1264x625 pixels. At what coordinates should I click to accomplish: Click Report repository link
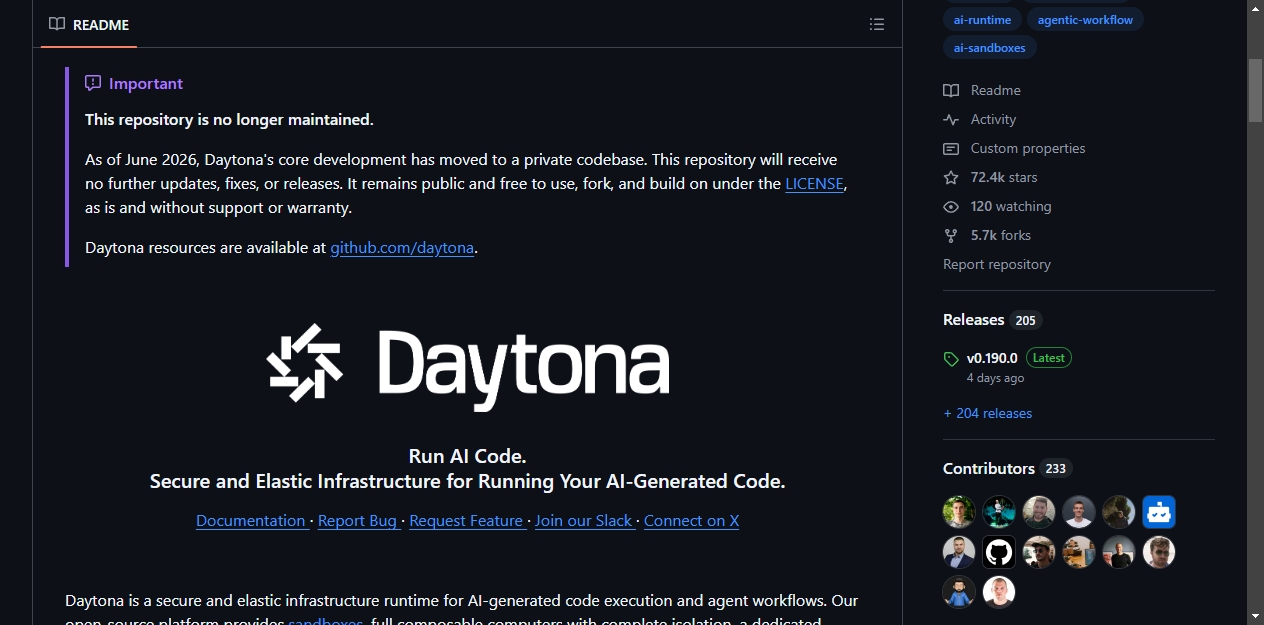click(997, 265)
